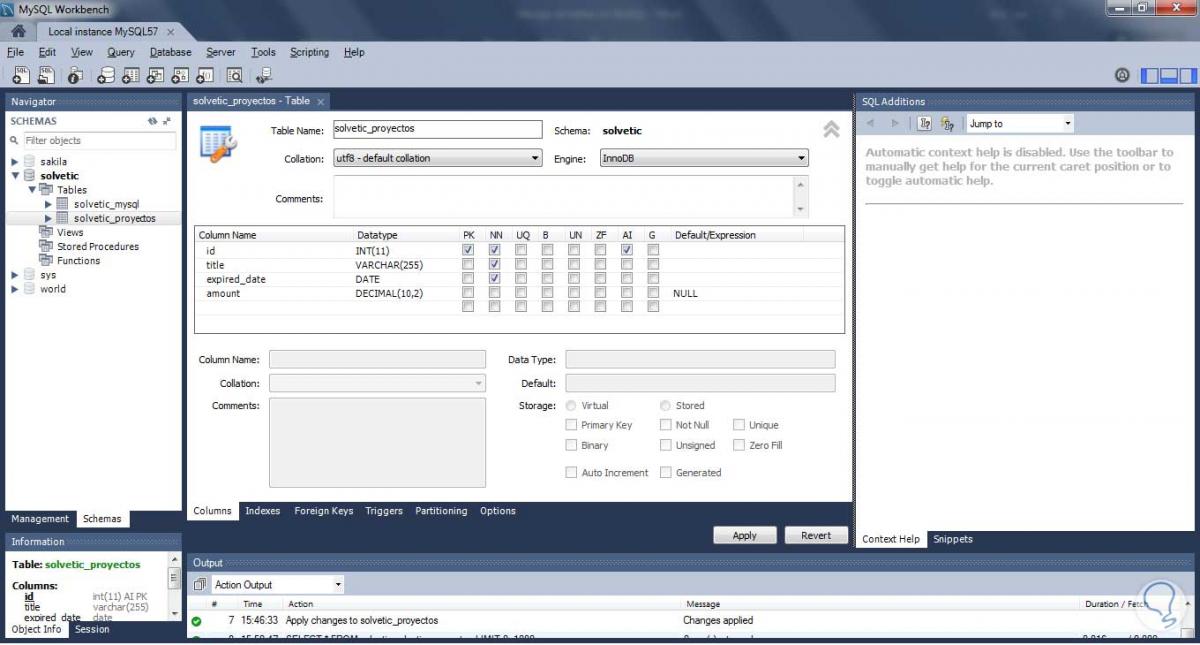Click the reconnect to DBMS icon
The image size is (1200, 645).
click(x=264, y=75)
